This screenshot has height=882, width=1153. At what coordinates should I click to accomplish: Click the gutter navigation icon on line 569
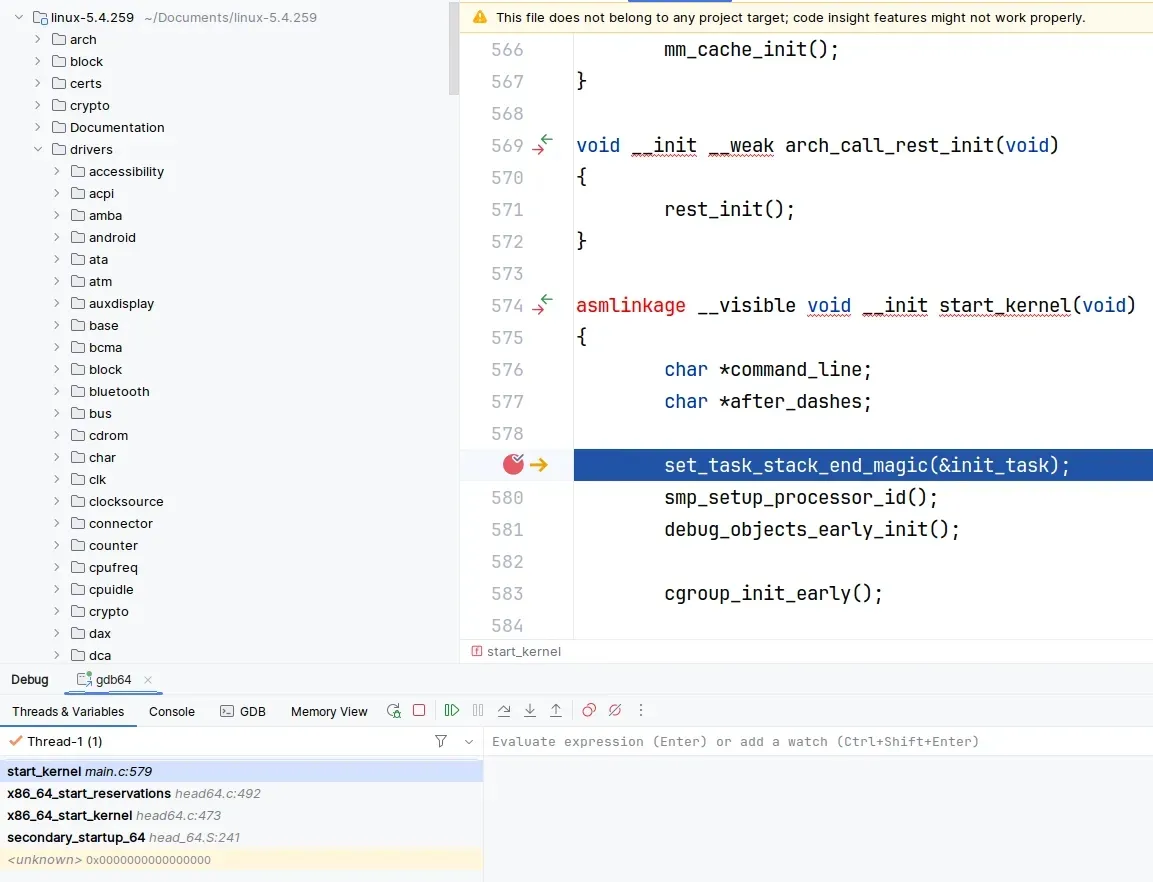pos(543,144)
